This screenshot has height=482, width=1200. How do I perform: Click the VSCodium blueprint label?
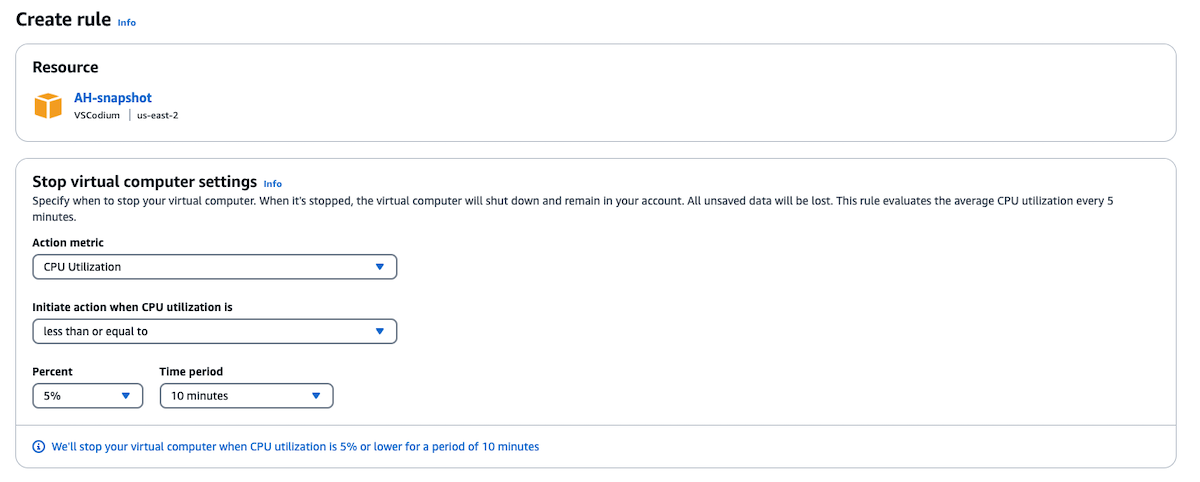tap(97, 115)
